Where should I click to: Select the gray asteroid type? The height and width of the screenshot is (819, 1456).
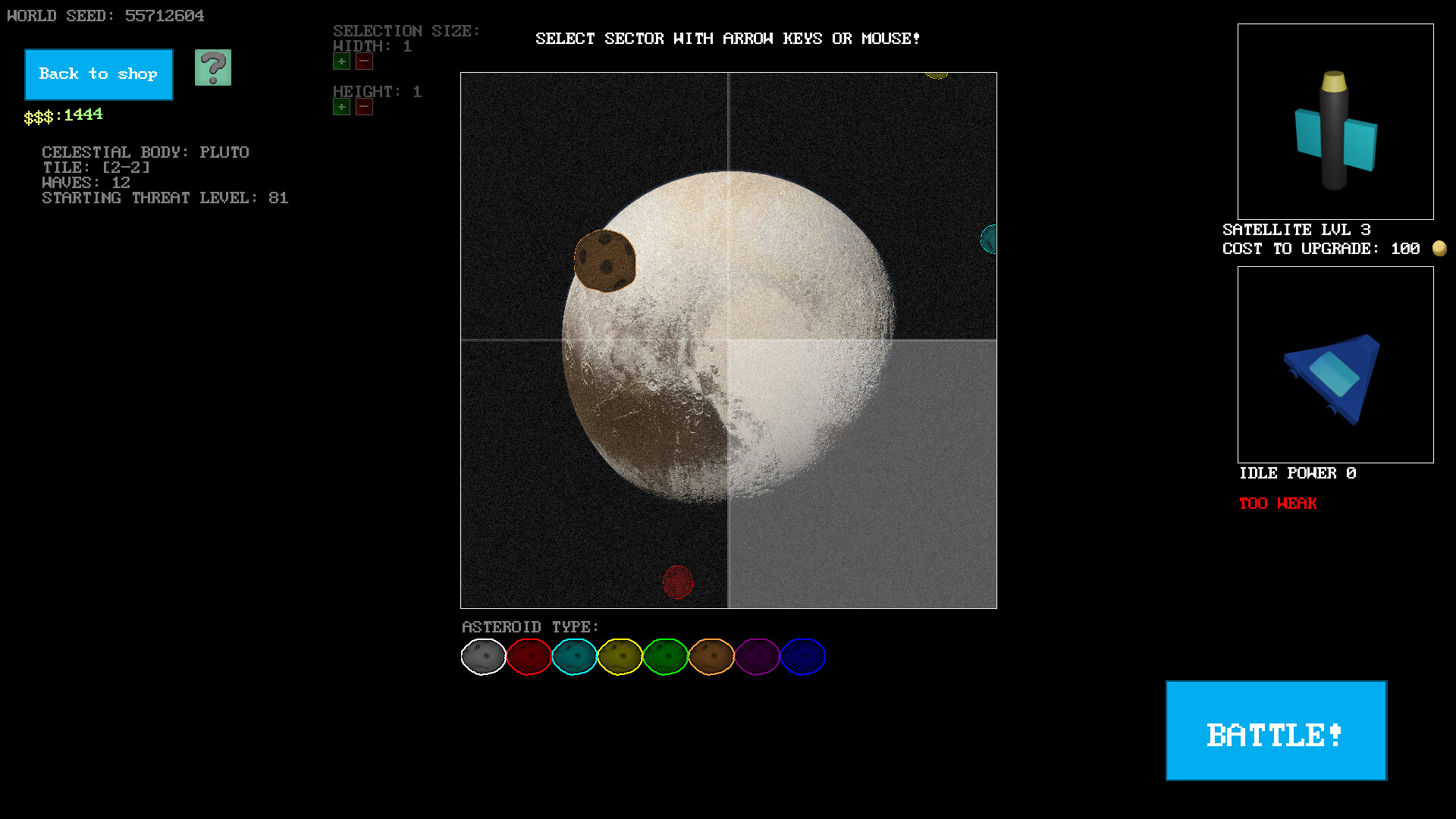[483, 657]
